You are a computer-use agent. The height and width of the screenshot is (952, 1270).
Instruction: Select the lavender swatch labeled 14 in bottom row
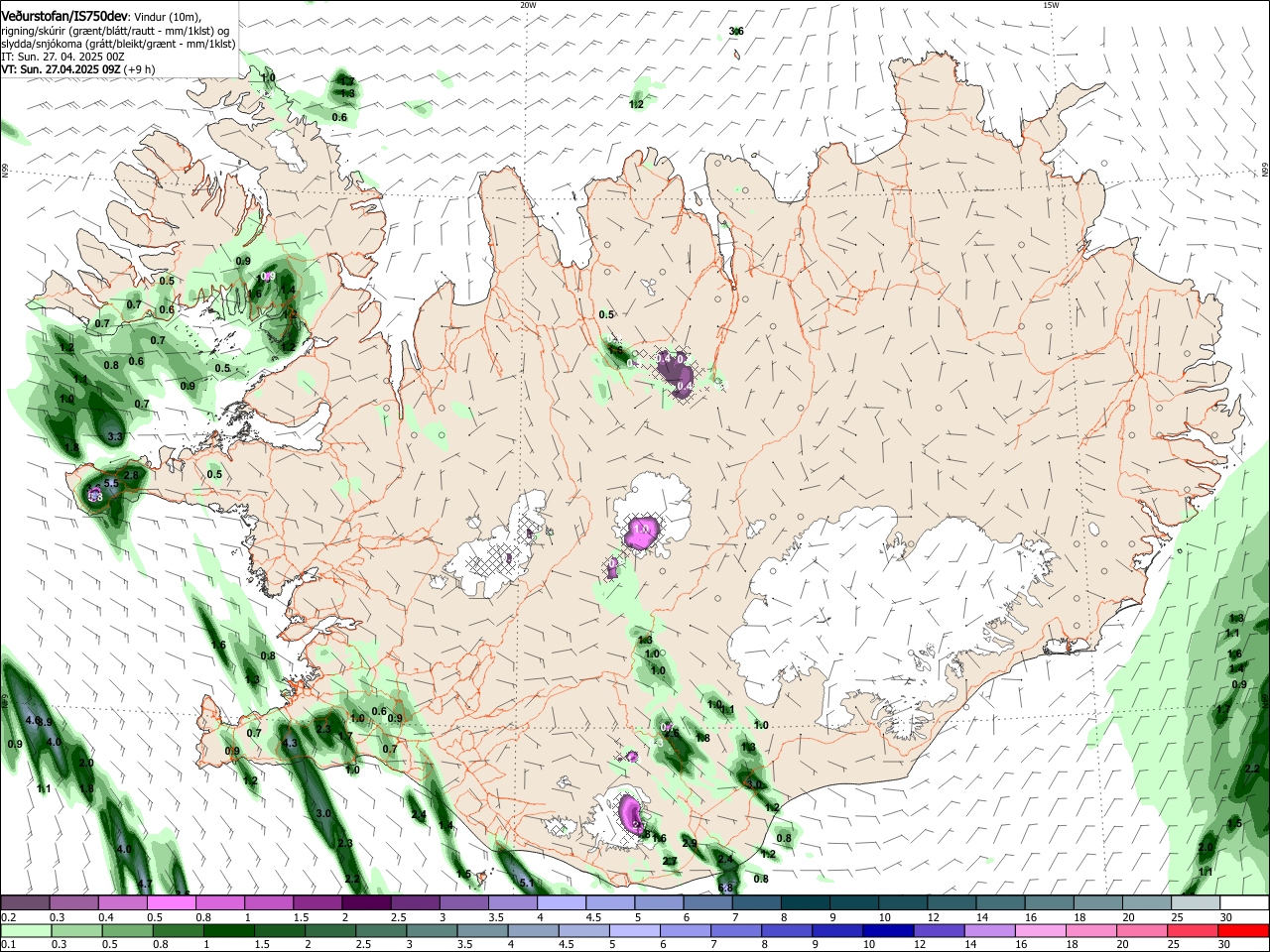(x=990, y=930)
